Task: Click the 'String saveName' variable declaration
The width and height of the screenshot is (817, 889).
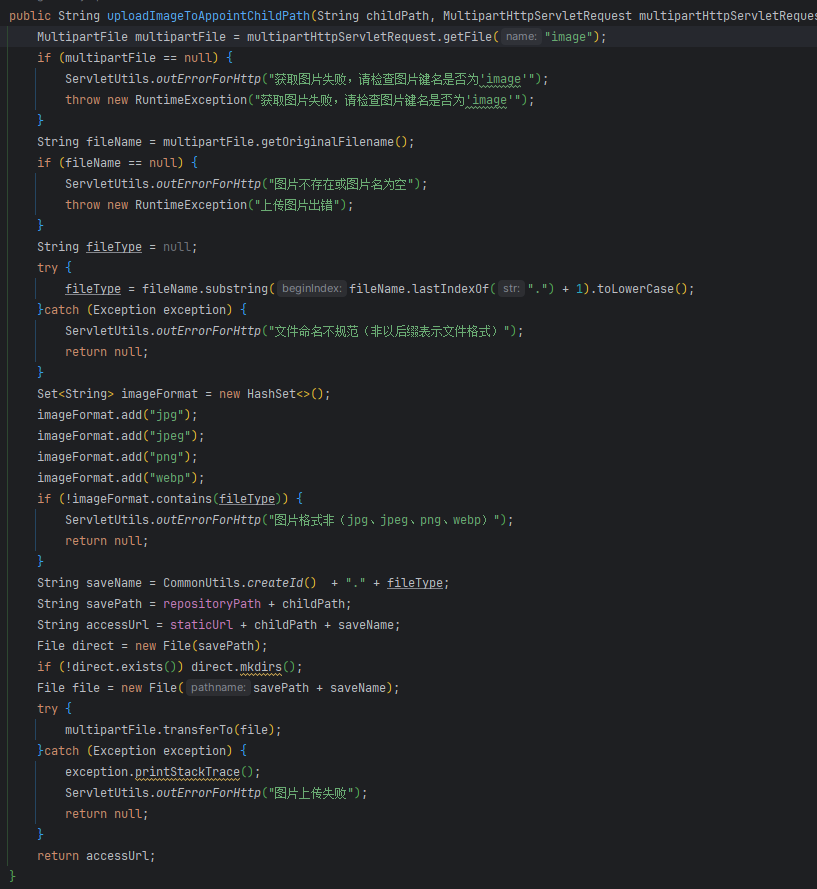Action: coord(90,583)
